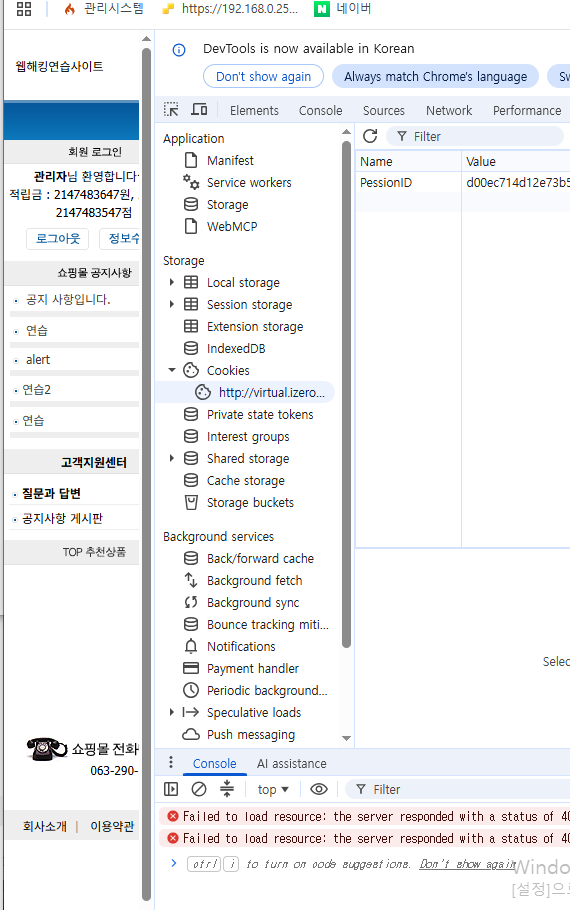Switch to the Performance tab
Screen dimensions: 570x910
pos(527,110)
